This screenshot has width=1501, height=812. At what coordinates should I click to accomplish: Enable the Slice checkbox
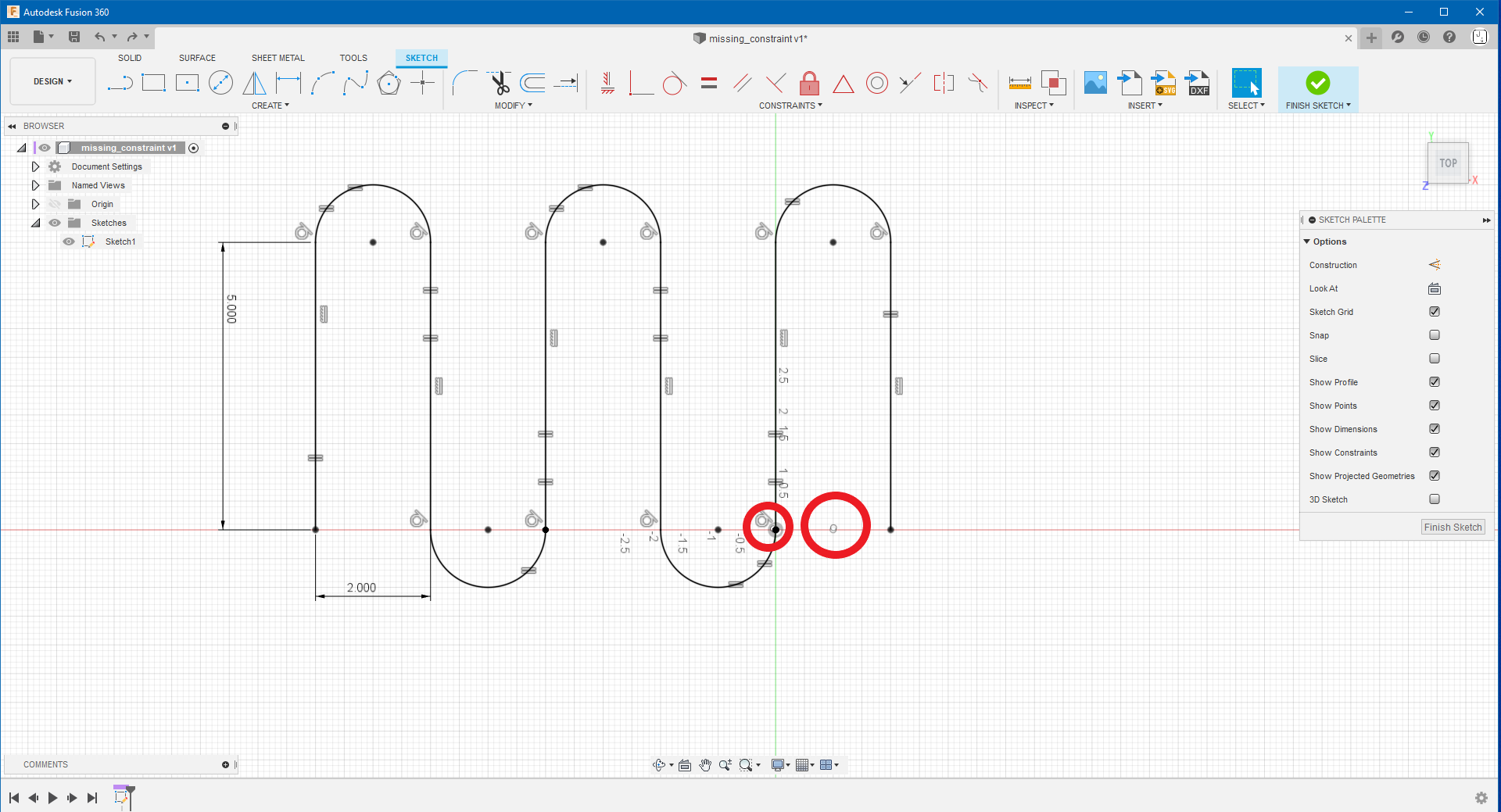[x=1435, y=359]
